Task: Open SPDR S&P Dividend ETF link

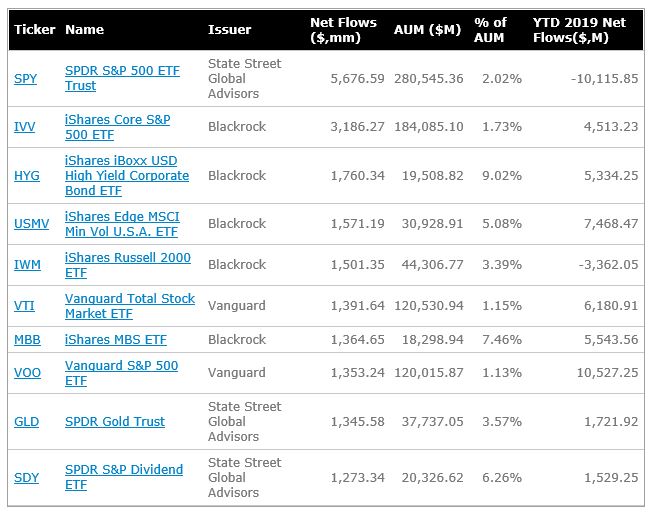Action: tap(124, 477)
